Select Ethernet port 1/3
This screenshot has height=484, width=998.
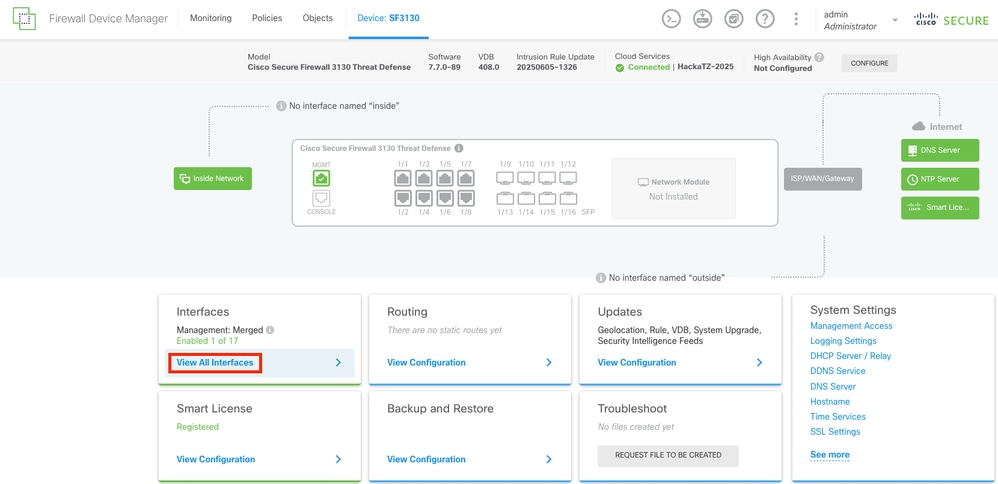pyautogui.click(x=424, y=178)
